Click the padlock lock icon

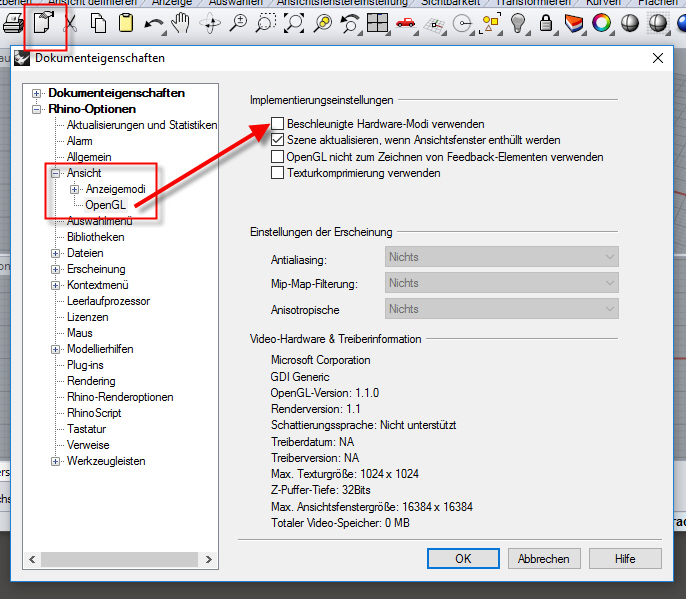[546, 24]
